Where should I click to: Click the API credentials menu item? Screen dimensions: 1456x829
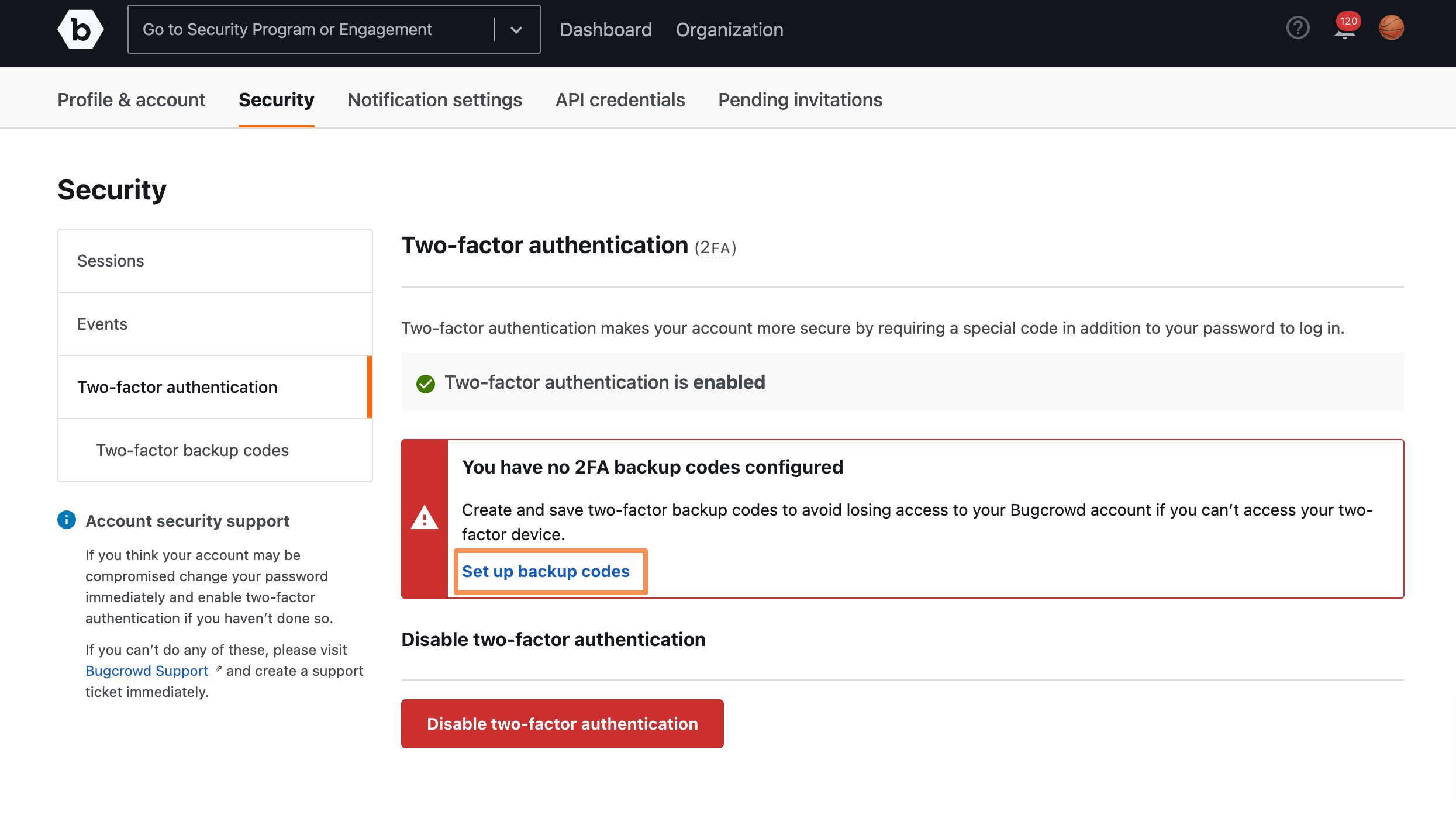tap(620, 99)
